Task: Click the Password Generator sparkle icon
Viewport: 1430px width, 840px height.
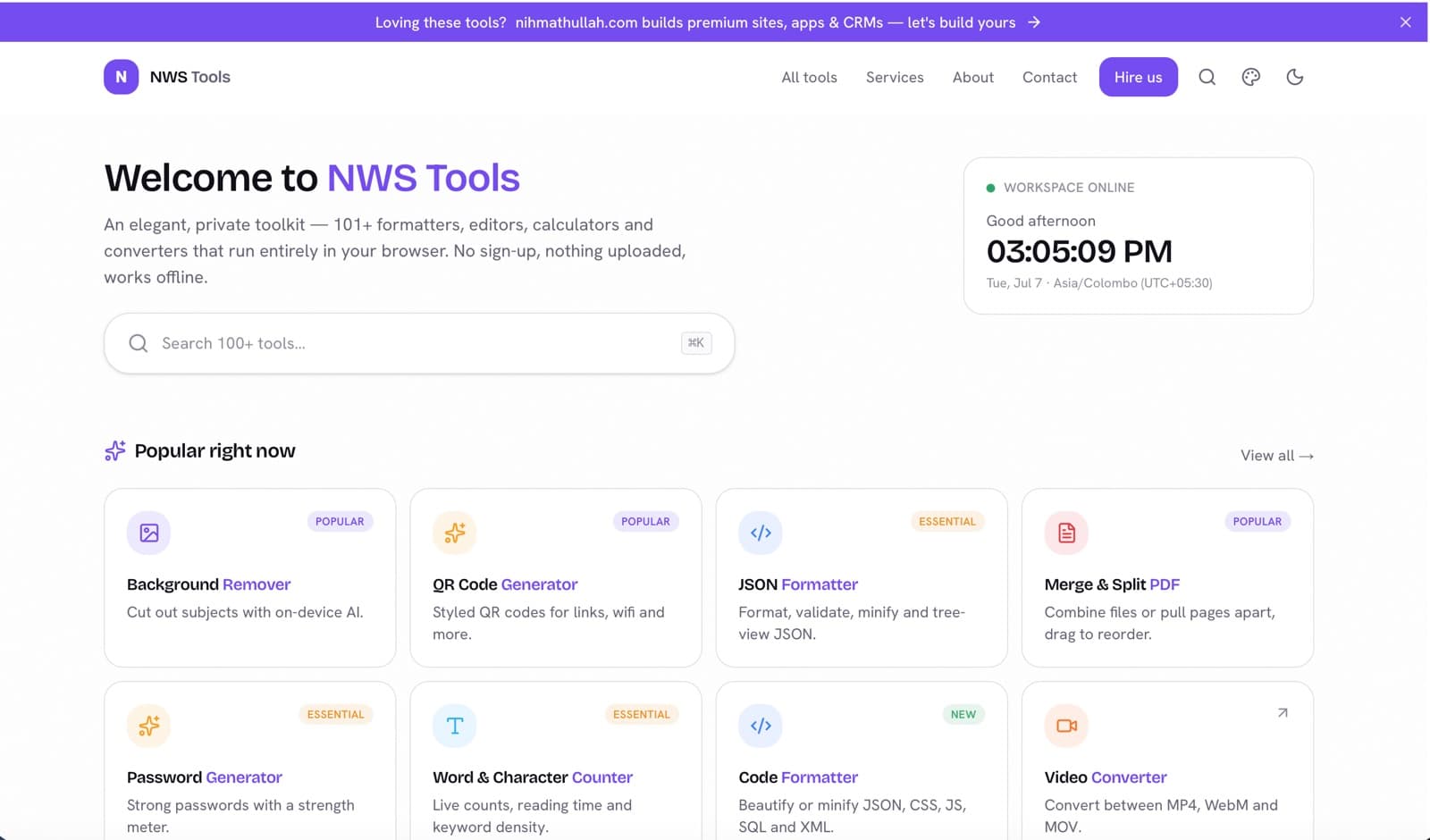Action: pos(148,726)
